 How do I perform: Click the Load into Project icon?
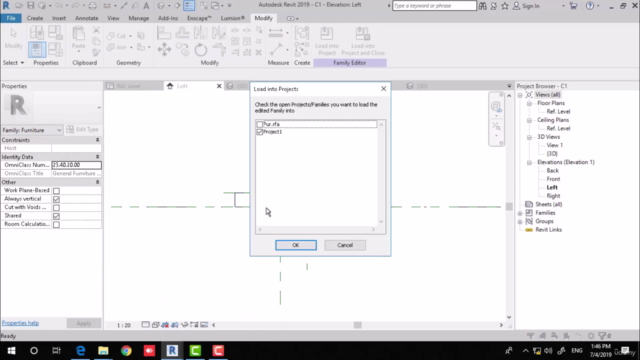tap(327, 41)
